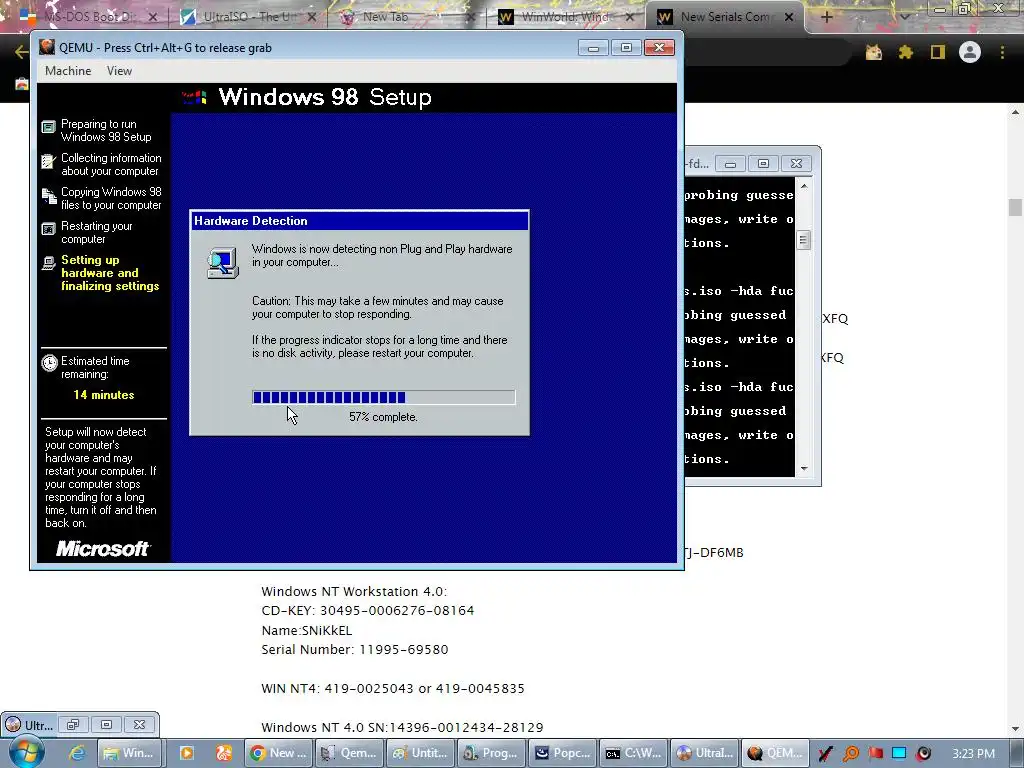The width and height of the screenshot is (1024, 768).
Task: Click the Hardware Detection progress bar
Action: (384, 397)
